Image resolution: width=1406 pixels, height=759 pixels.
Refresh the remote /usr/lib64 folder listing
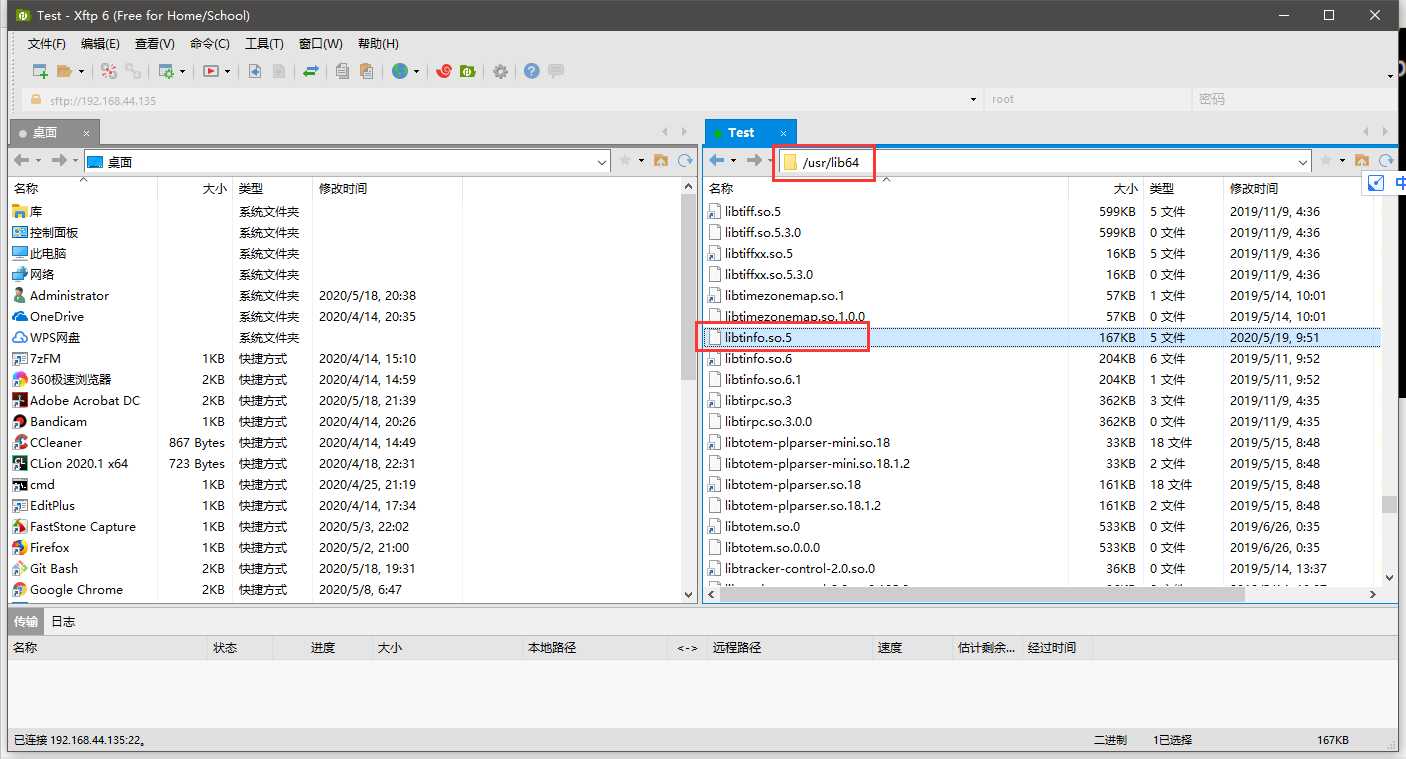(1385, 161)
